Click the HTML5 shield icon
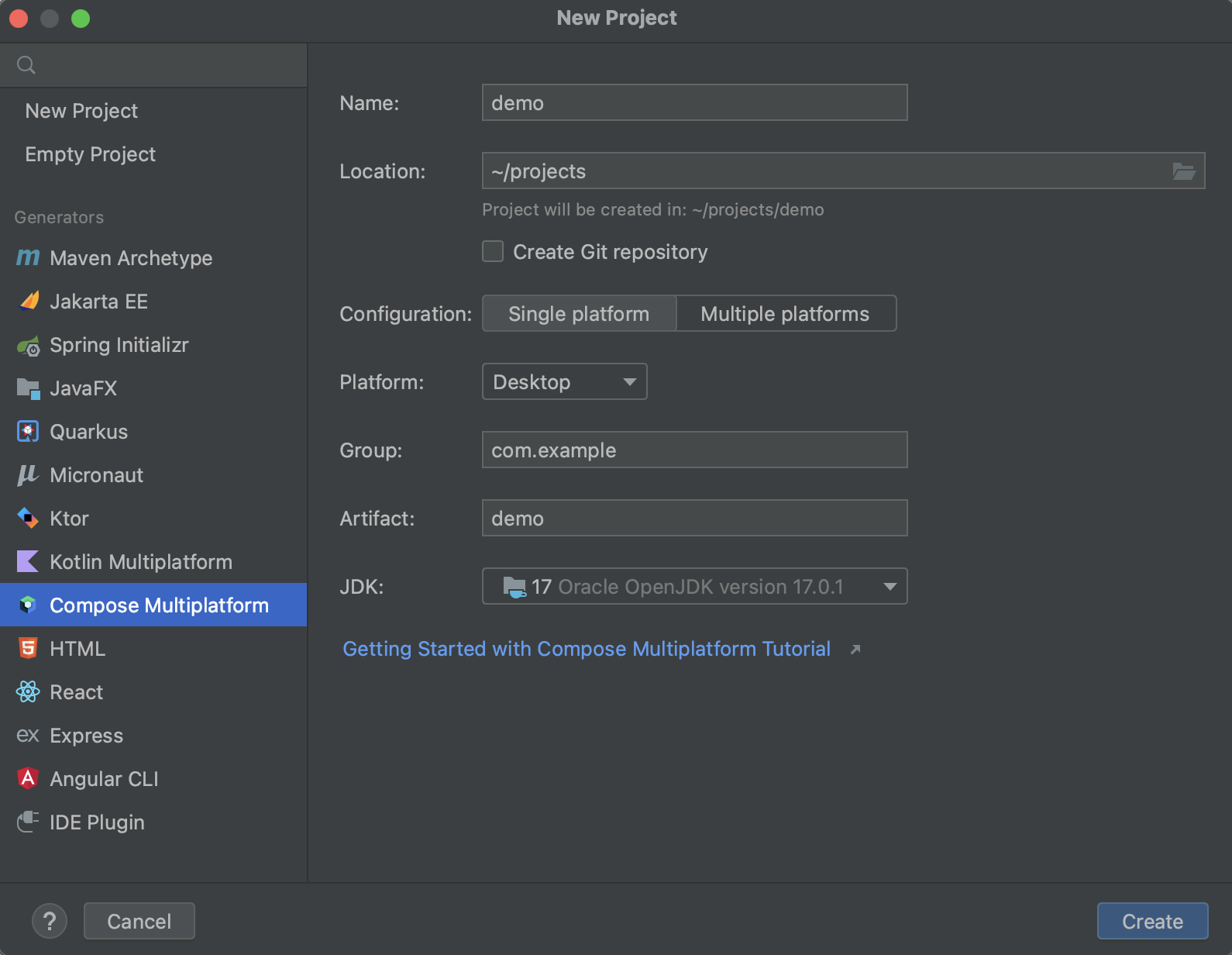1232x955 pixels. point(28,648)
